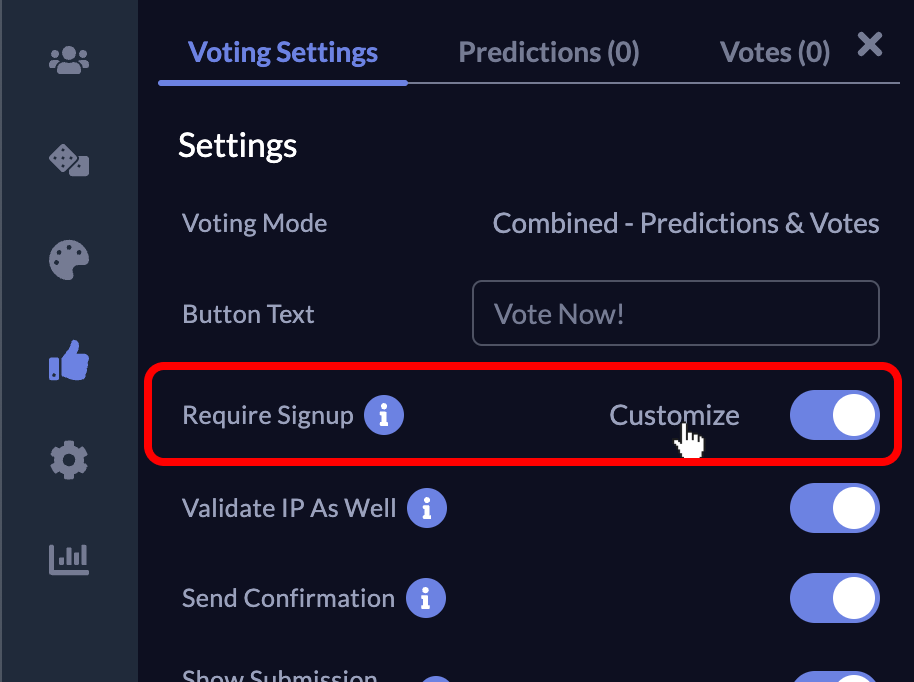This screenshot has height=682, width=914.
Task: Open Voting Mode dropdown showing Combined
Action: coord(685,223)
